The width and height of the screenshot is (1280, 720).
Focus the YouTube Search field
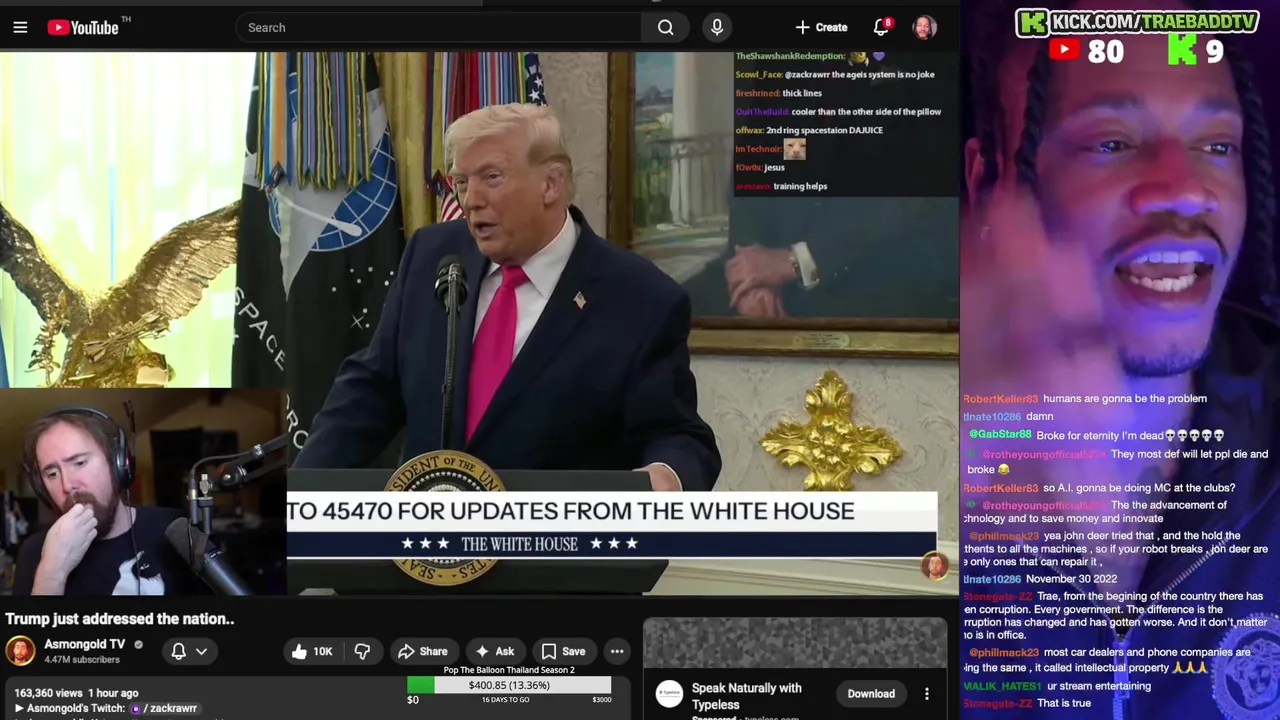[x=440, y=27]
